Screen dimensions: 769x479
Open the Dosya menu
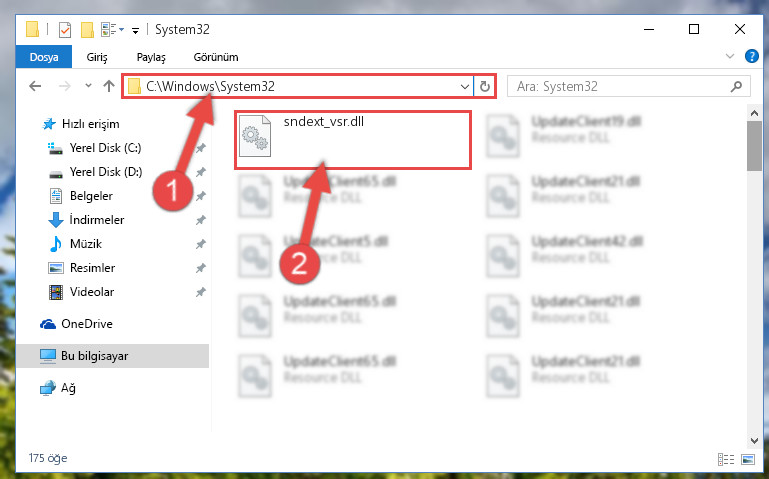(x=44, y=57)
